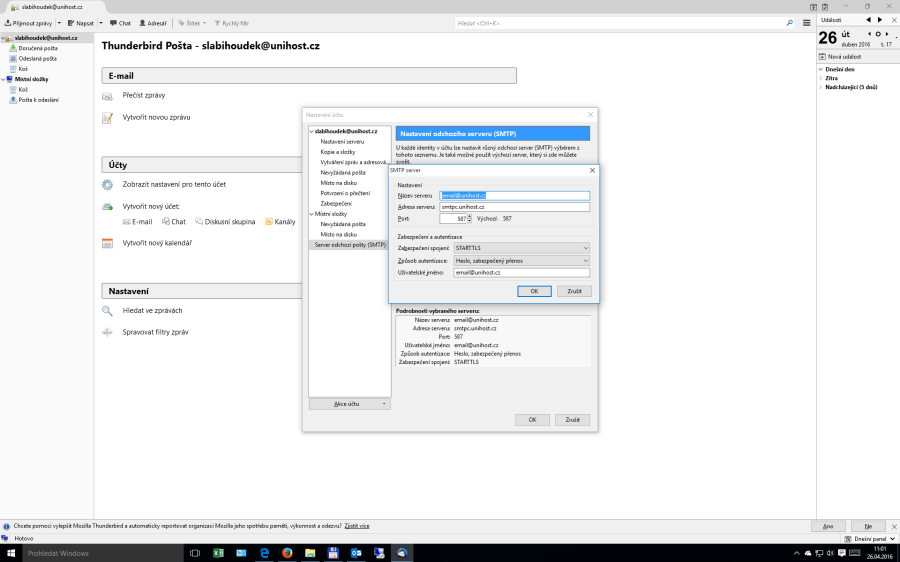900x562 pixels.
Task: Open the Způsob autentizace dropdown
Action: click(x=522, y=261)
